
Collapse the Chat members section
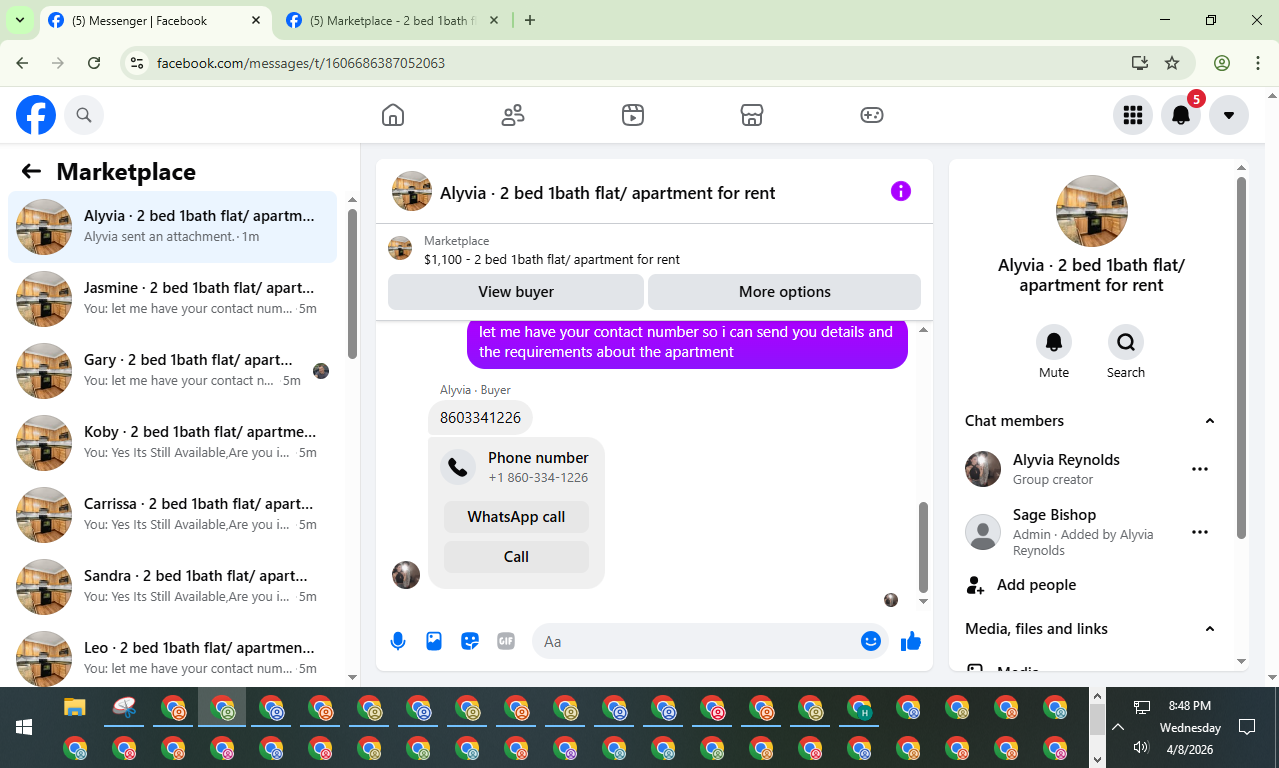click(1210, 421)
